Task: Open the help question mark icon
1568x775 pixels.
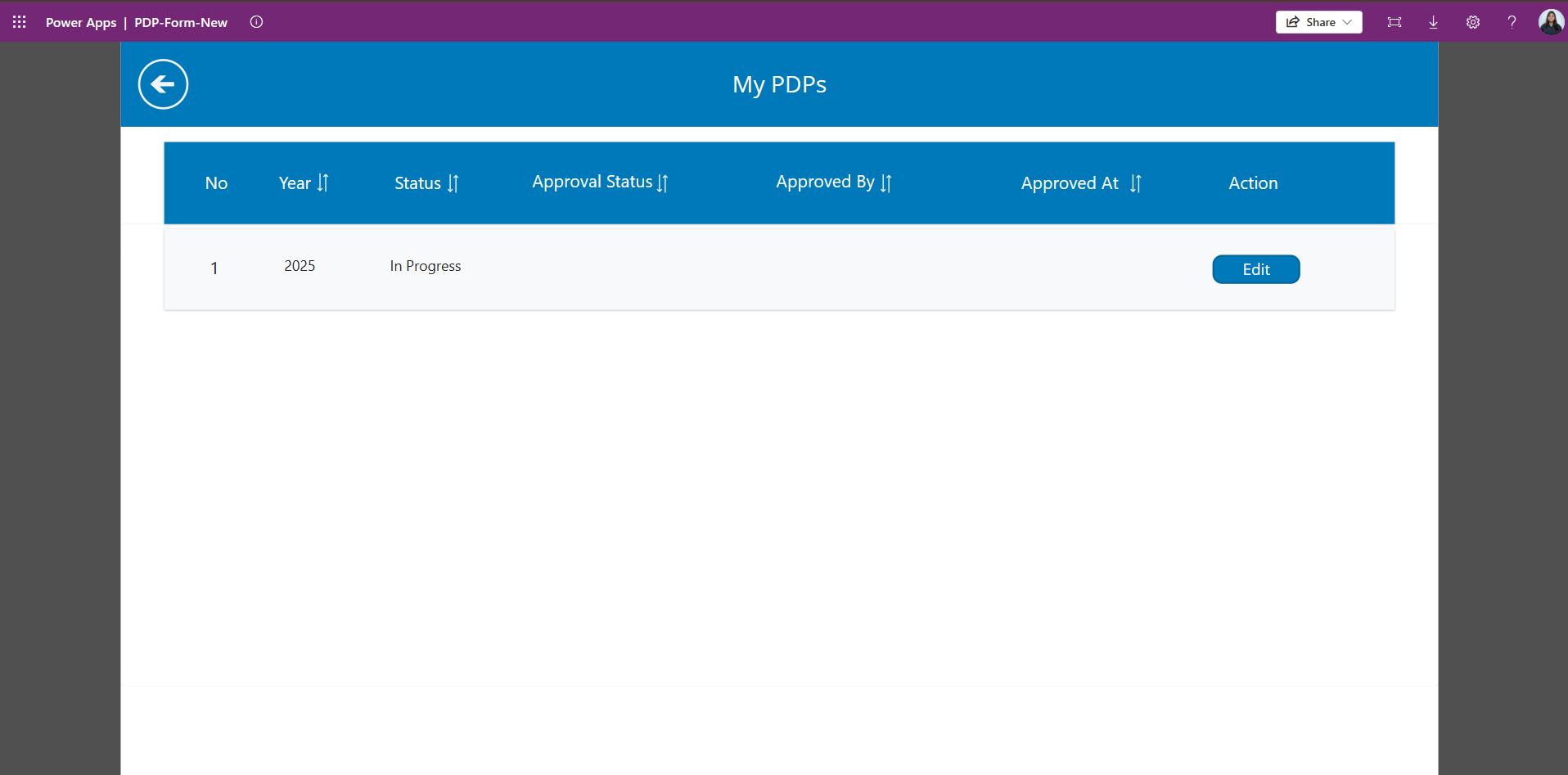Action: (1512, 22)
